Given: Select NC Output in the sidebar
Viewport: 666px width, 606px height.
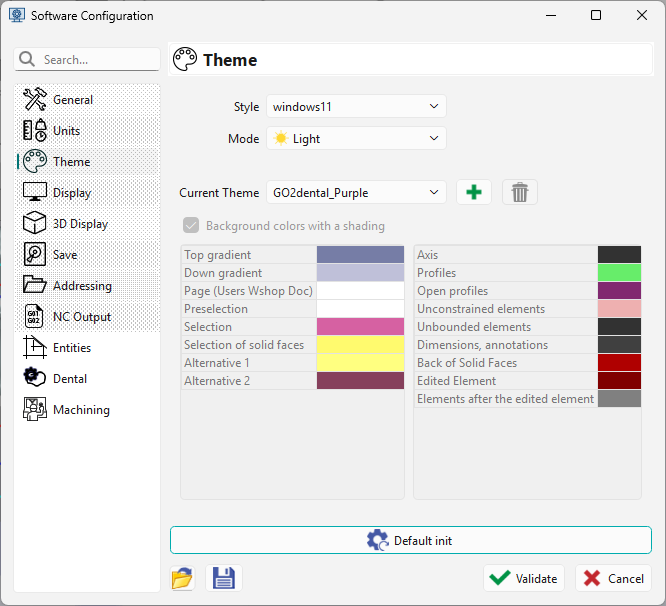Looking at the screenshot, I should click(87, 316).
